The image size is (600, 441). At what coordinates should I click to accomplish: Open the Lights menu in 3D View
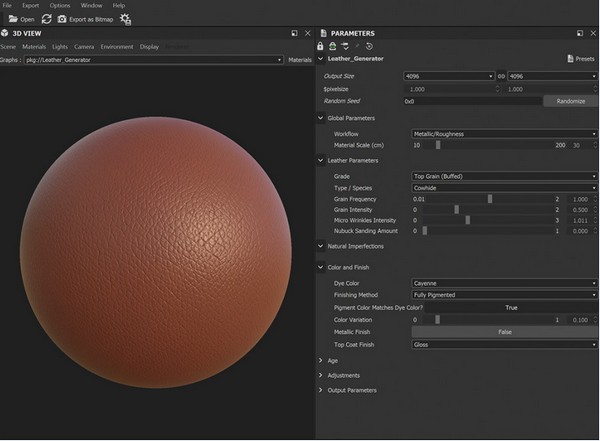tap(59, 47)
